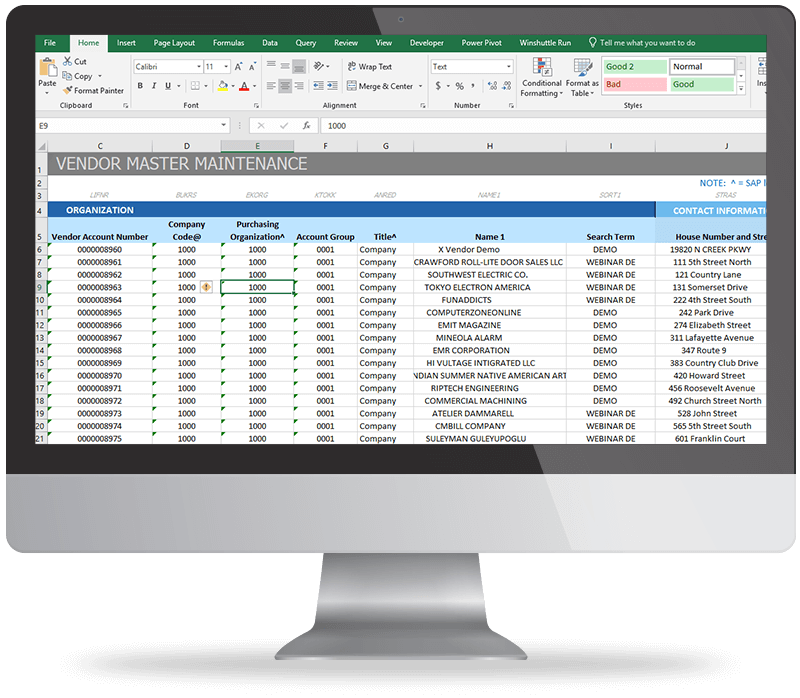The height and width of the screenshot is (698, 800).
Task: Open the Formulas tab
Action: (x=229, y=43)
